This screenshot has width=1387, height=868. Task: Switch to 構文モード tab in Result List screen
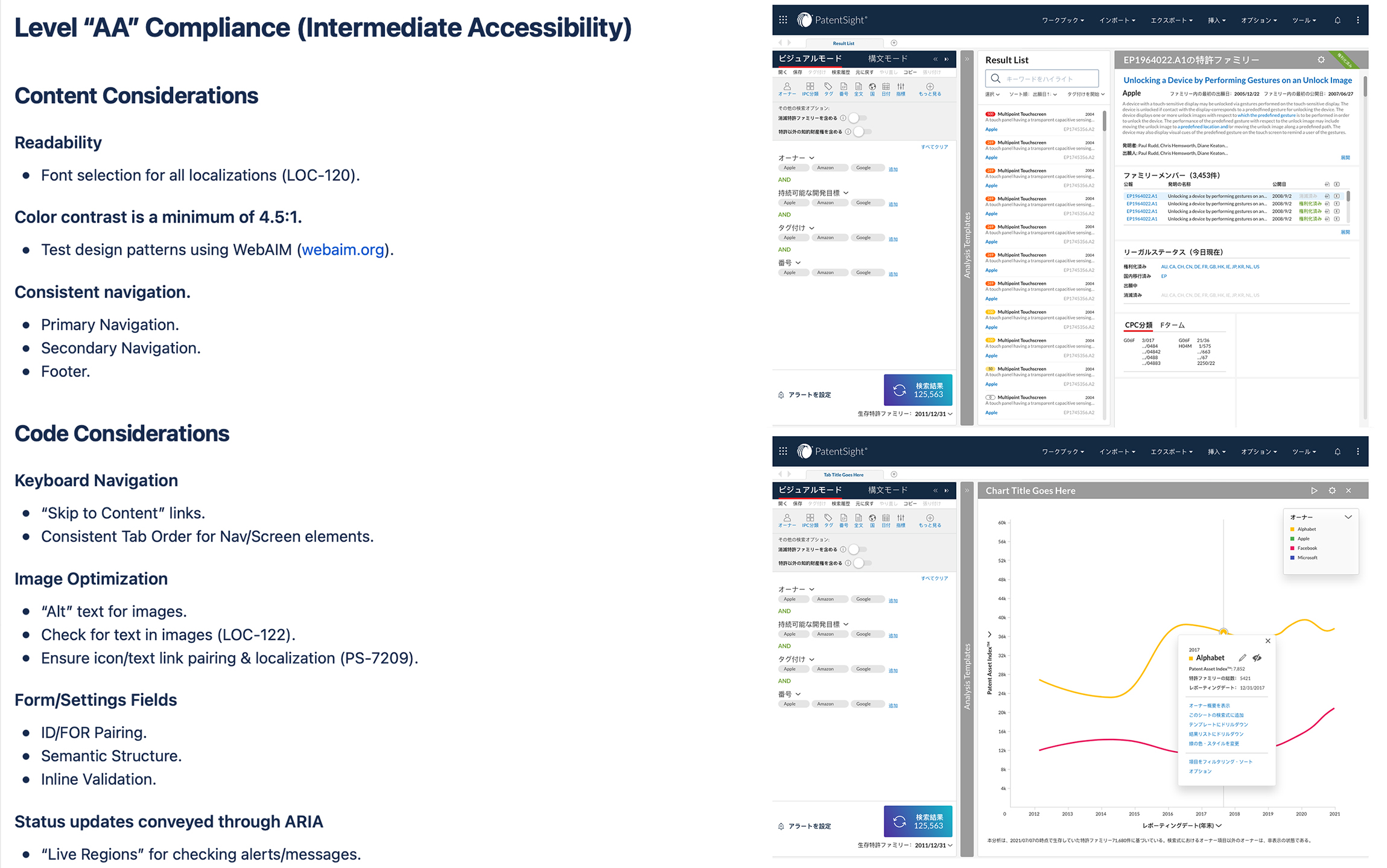[887, 59]
